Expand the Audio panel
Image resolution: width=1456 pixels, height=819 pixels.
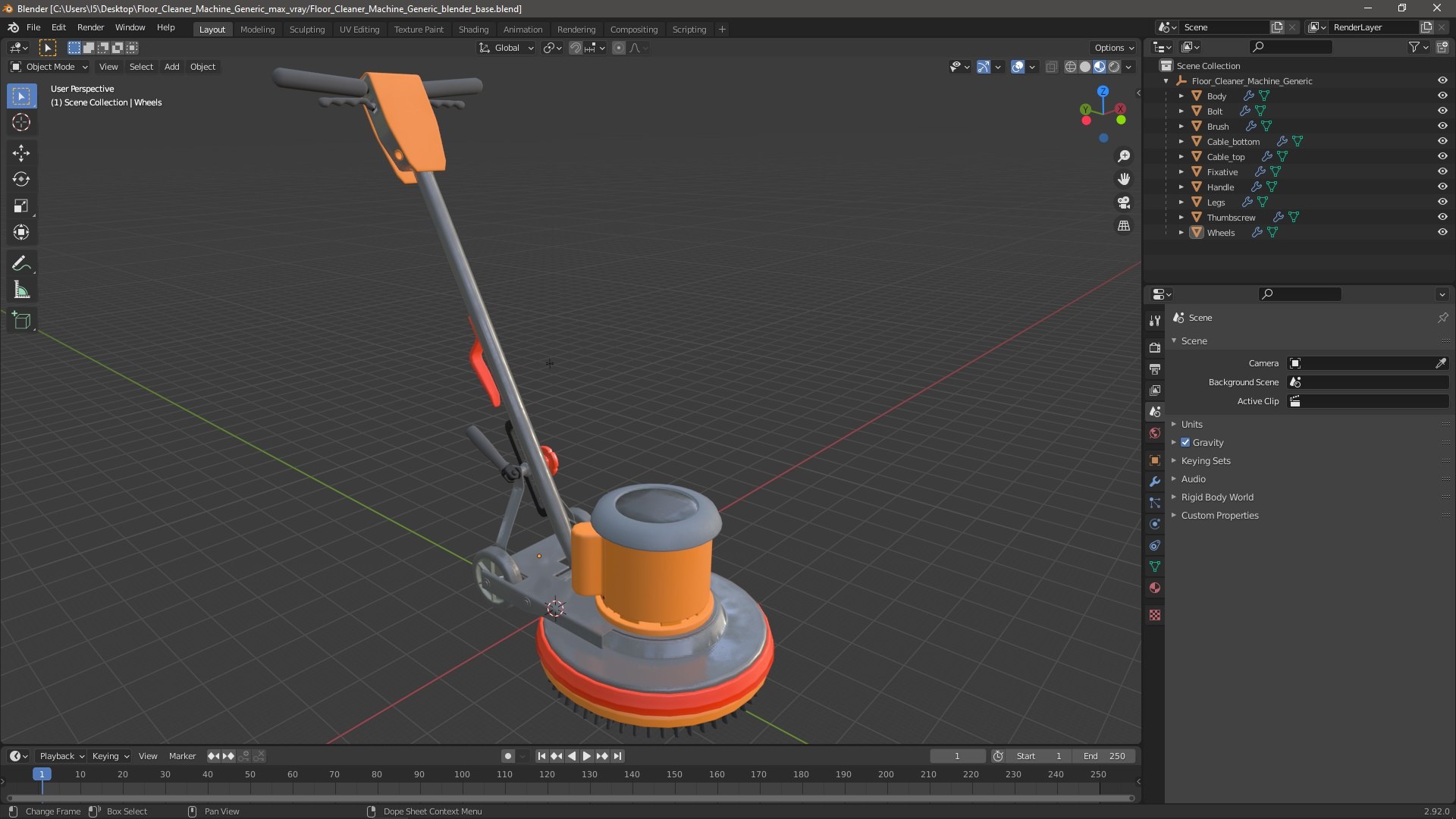[x=1193, y=479]
